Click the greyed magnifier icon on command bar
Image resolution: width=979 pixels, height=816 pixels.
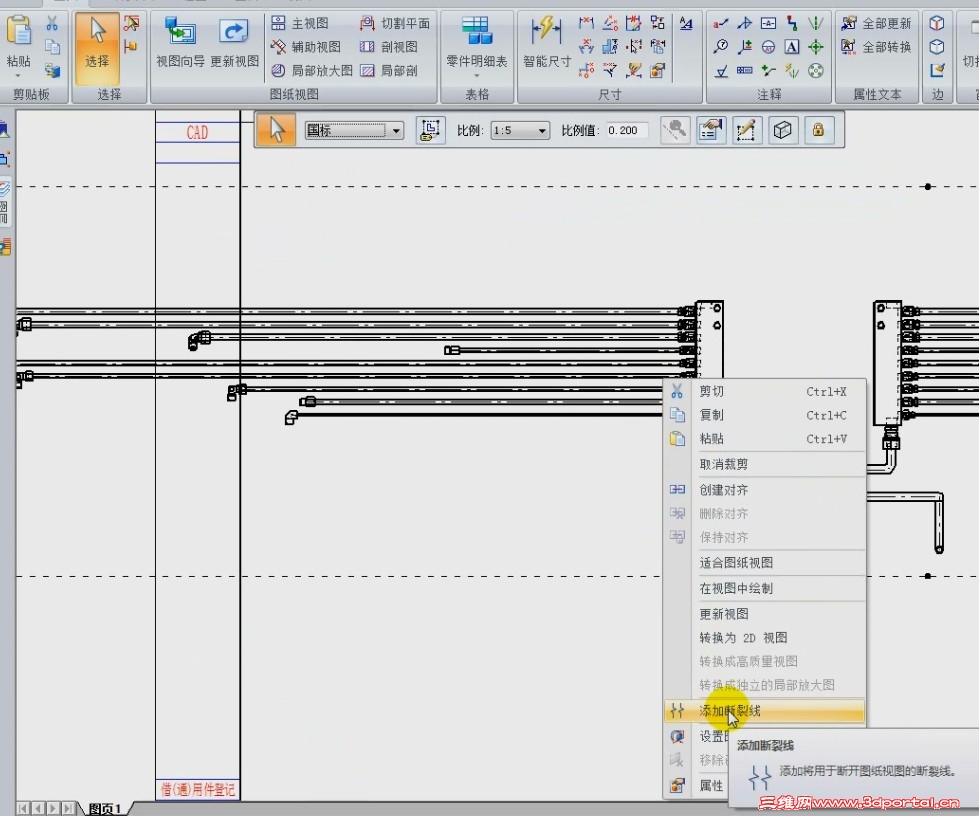coord(676,130)
